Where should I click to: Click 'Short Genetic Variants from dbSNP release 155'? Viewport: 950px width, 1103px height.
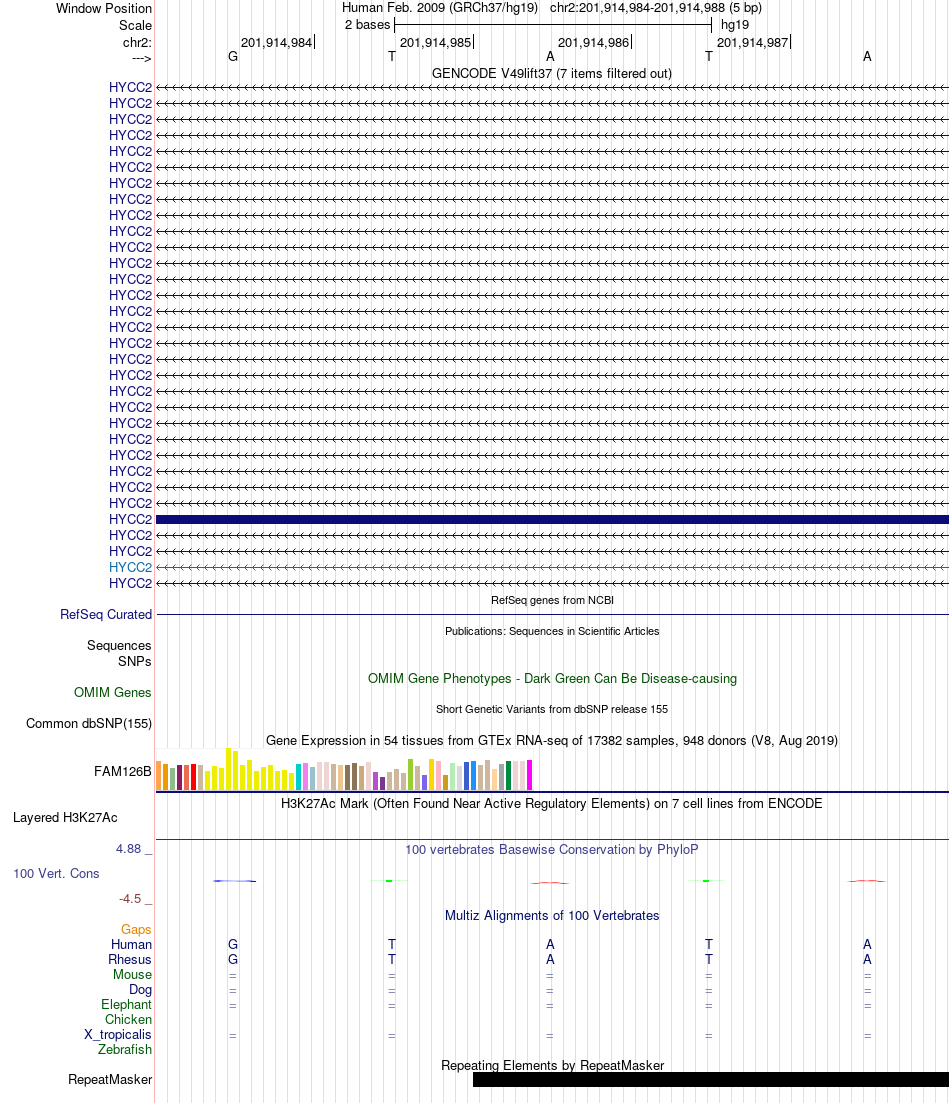552,709
